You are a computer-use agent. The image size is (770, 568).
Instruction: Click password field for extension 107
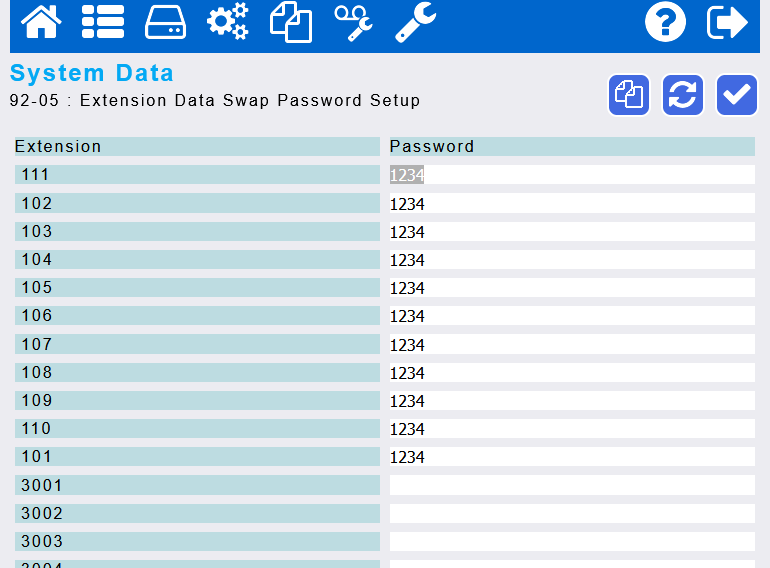(572, 344)
